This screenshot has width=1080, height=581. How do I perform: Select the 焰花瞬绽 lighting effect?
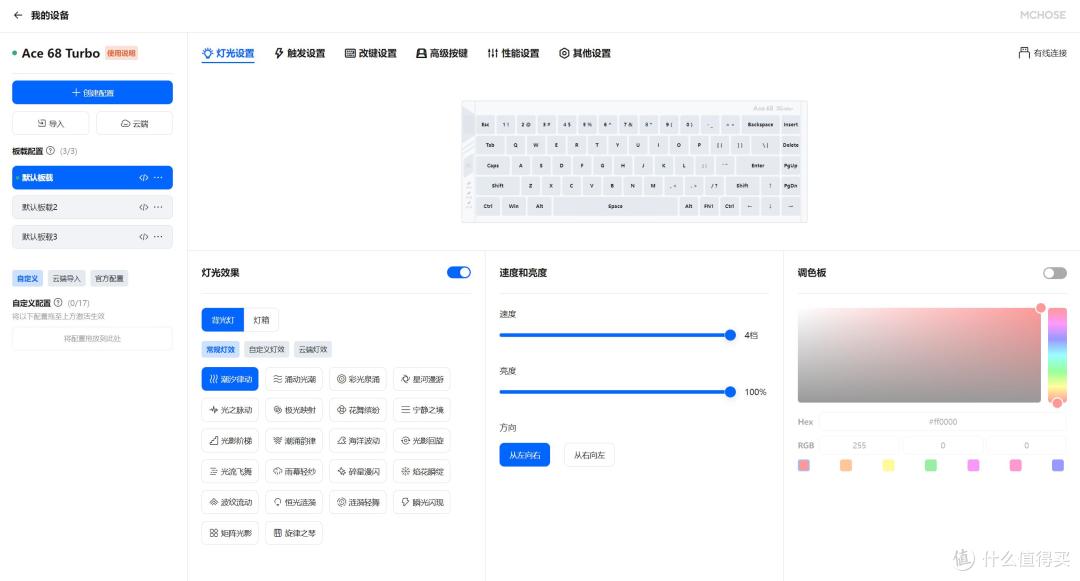click(x=422, y=472)
